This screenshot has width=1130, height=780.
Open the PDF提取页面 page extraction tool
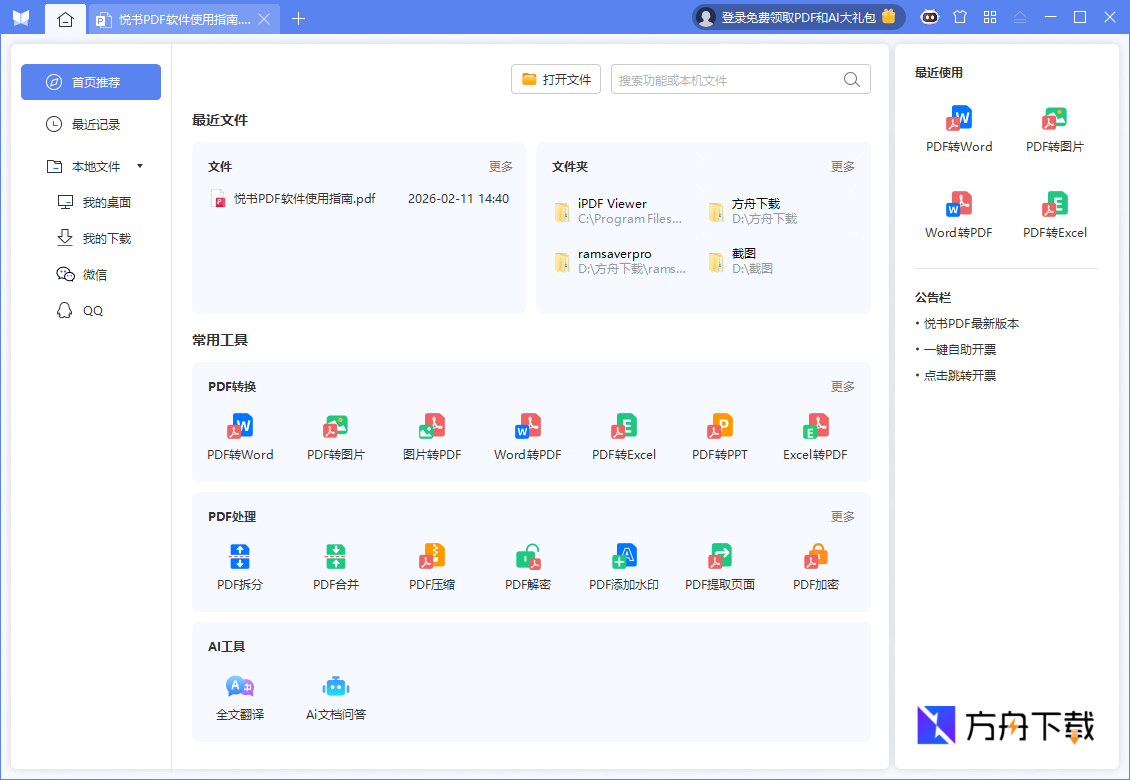click(719, 567)
